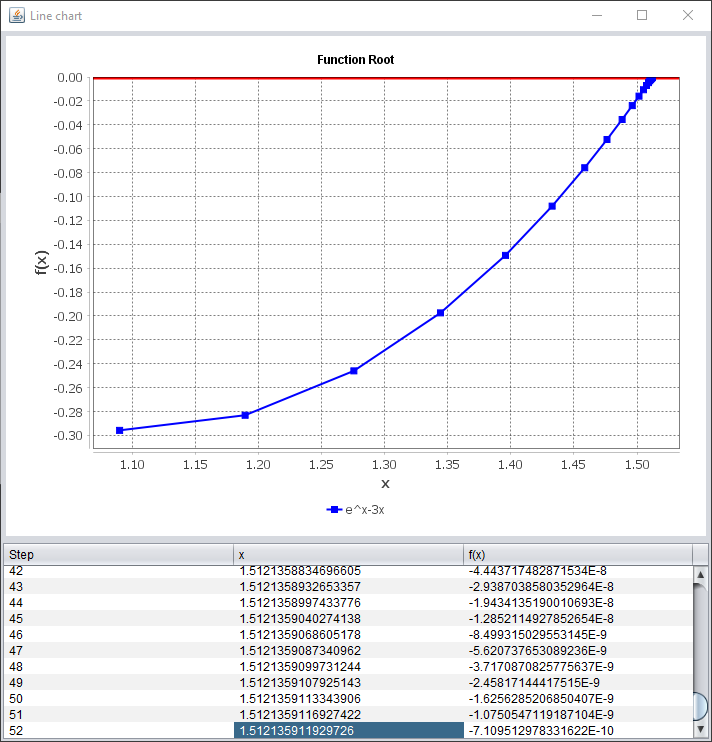Click the chart data point at f(x) about -0.052

point(607,139)
